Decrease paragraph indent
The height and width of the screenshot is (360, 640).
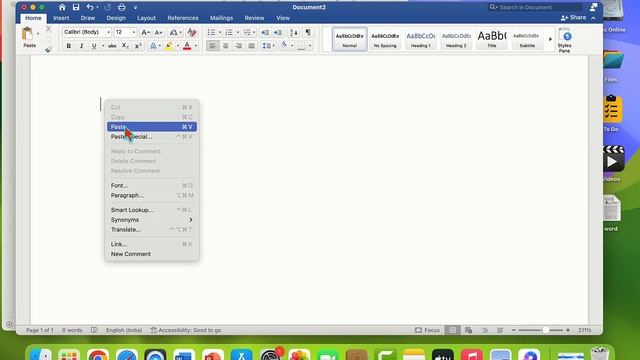(264, 32)
